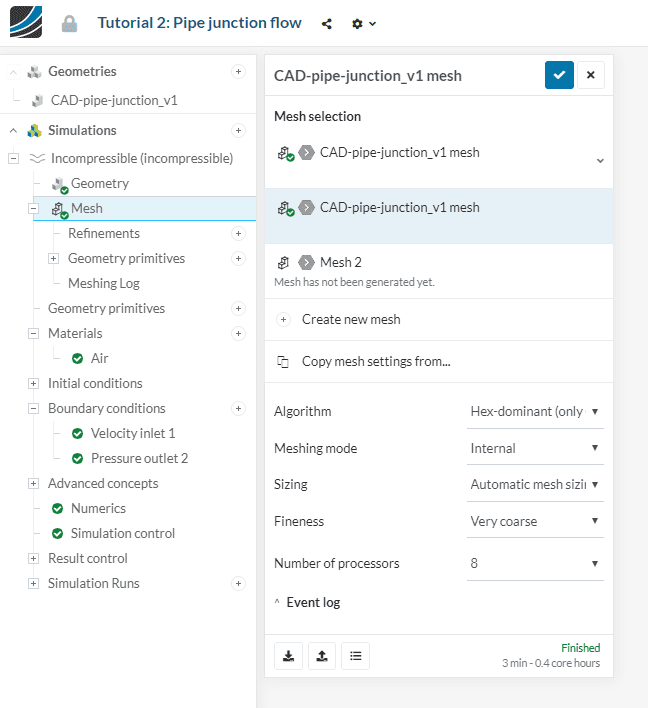Click Create new mesh

[350, 319]
